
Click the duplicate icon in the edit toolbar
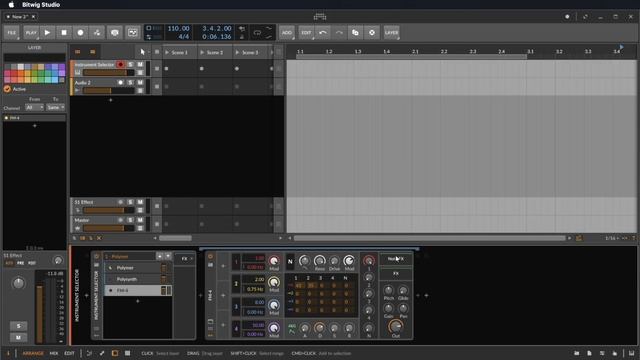(356, 33)
